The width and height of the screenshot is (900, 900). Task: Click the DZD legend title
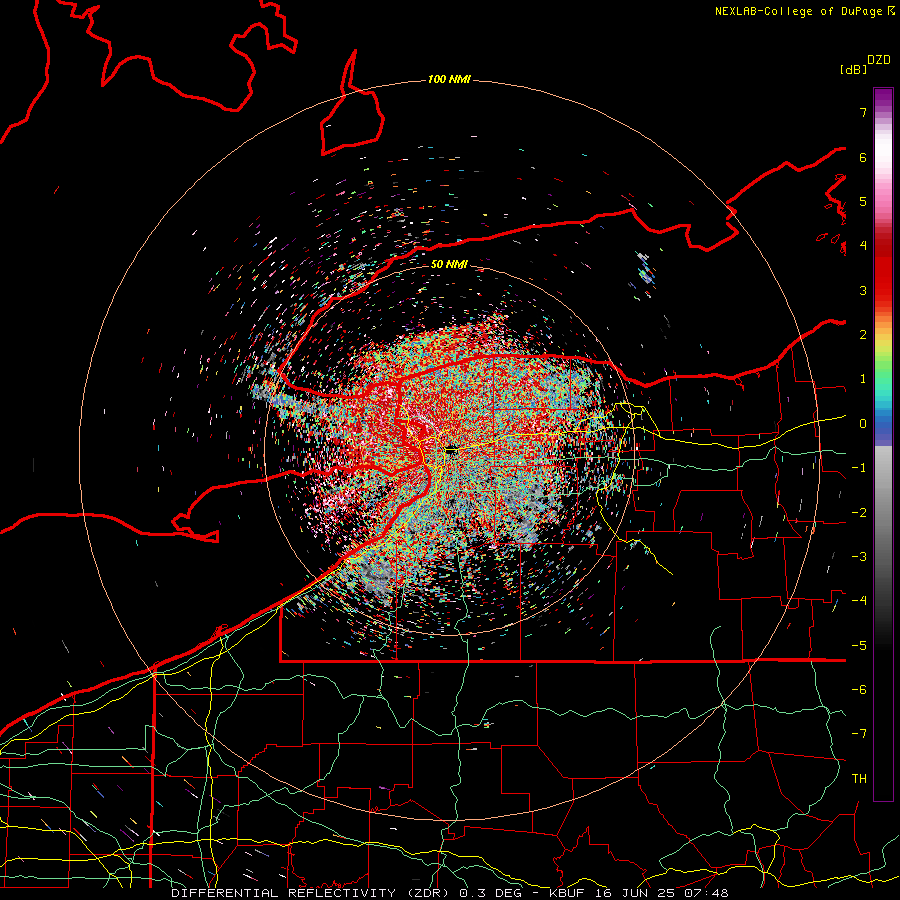tap(879, 60)
